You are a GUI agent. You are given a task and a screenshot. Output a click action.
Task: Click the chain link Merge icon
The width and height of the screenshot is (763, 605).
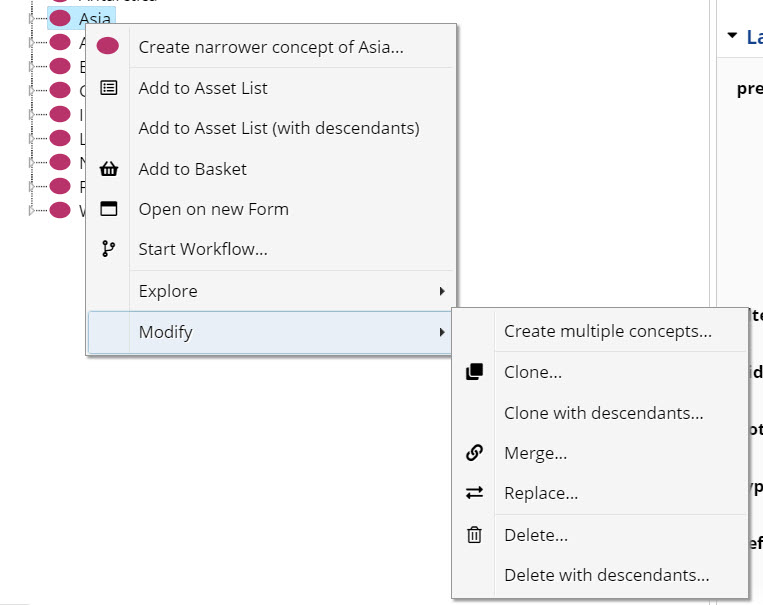point(474,453)
